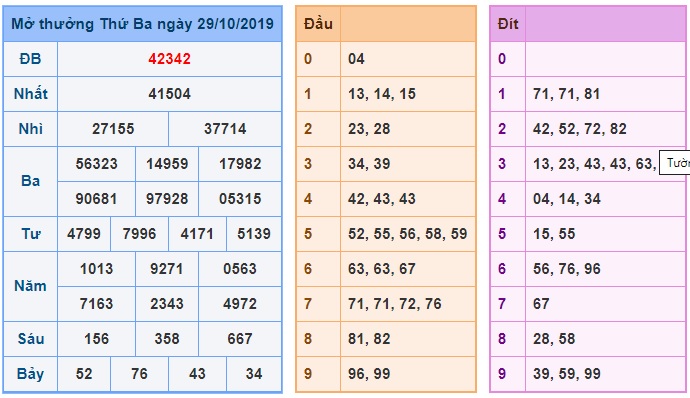Click Đầu row values '13, 14, 15'
The width and height of the screenshot is (690, 398).
tap(382, 94)
